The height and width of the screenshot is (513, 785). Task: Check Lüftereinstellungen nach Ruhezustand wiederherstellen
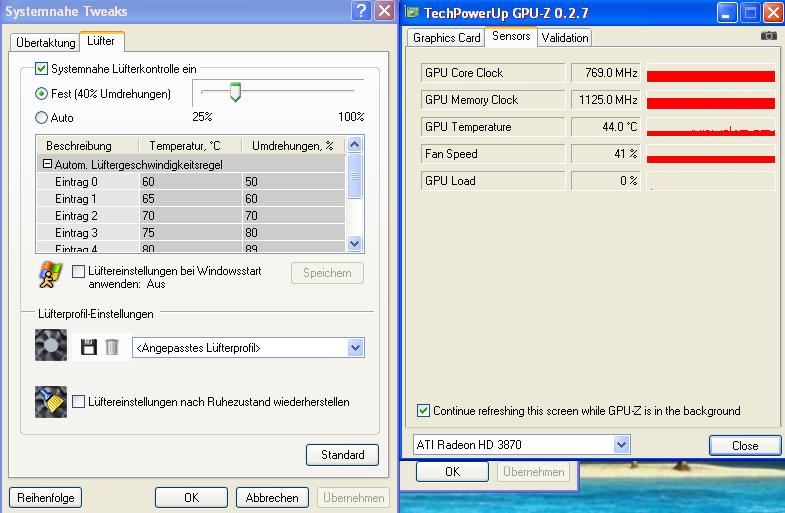(79, 401)
